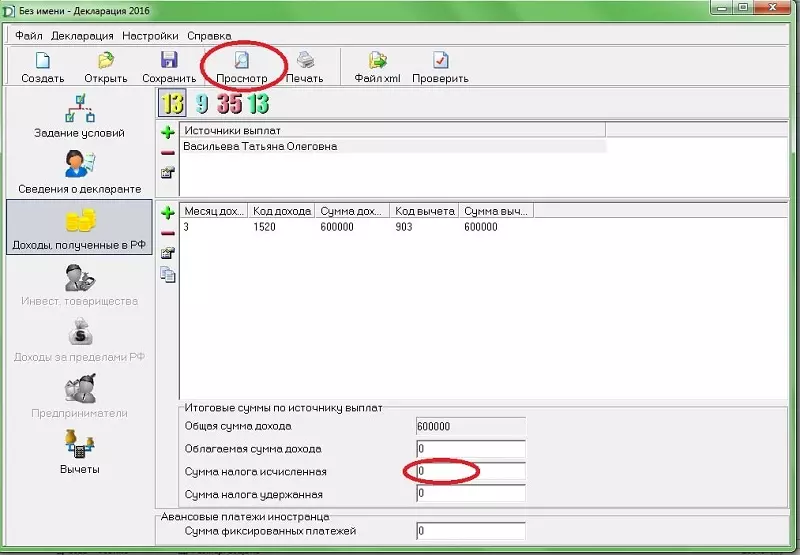Copy the income row with duplicate icon
The image size is (800, 555).
[x=167, y=274]
